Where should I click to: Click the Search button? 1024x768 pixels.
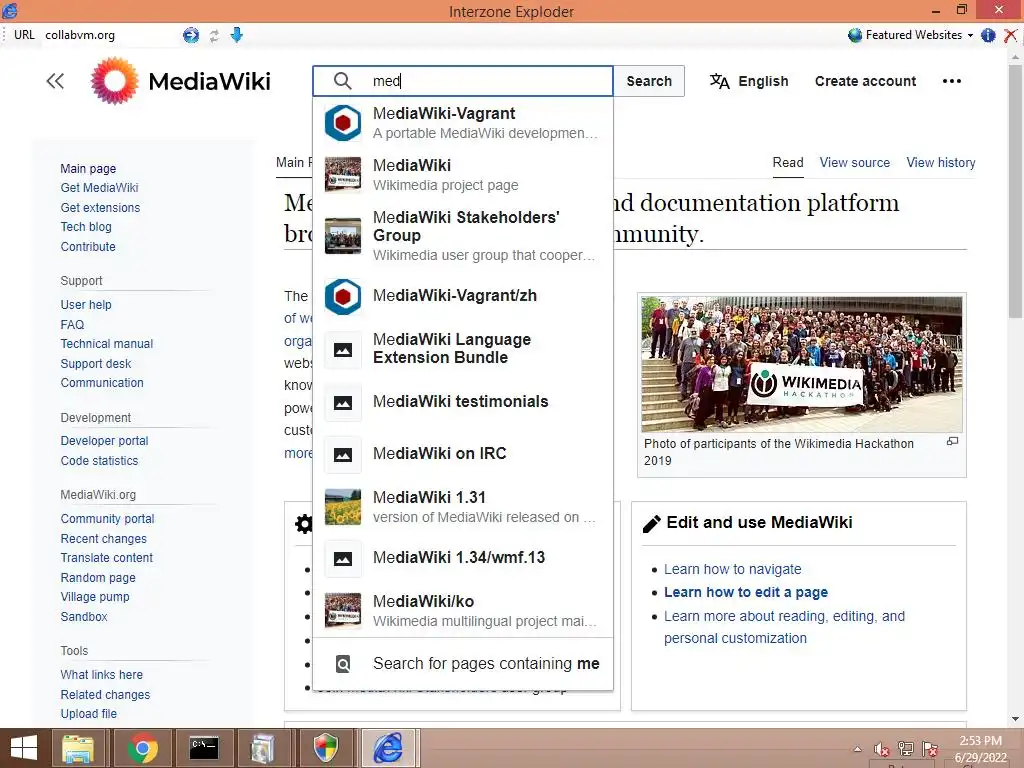point(649,81)
